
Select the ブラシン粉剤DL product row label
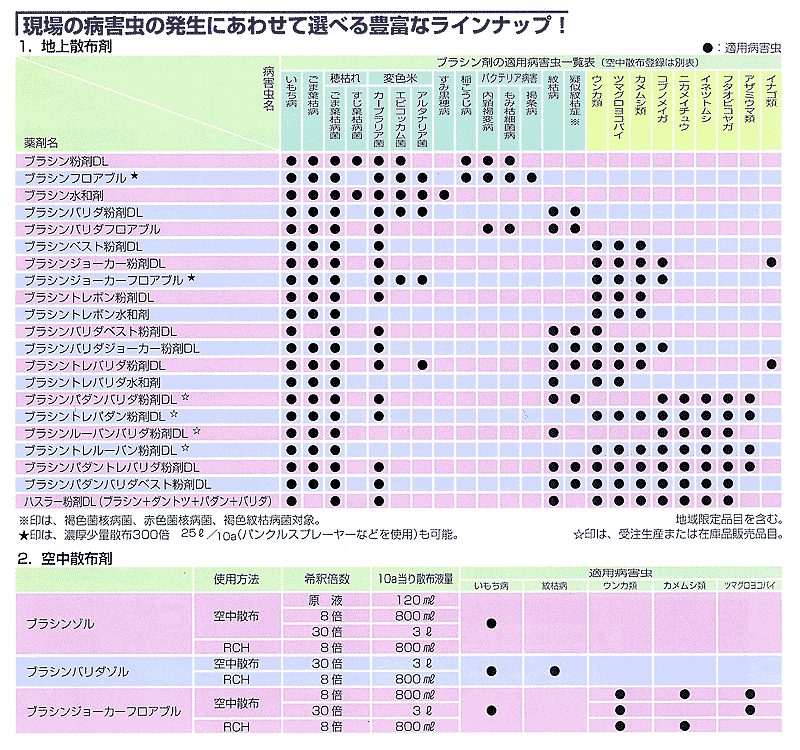[x=67, y=160]
